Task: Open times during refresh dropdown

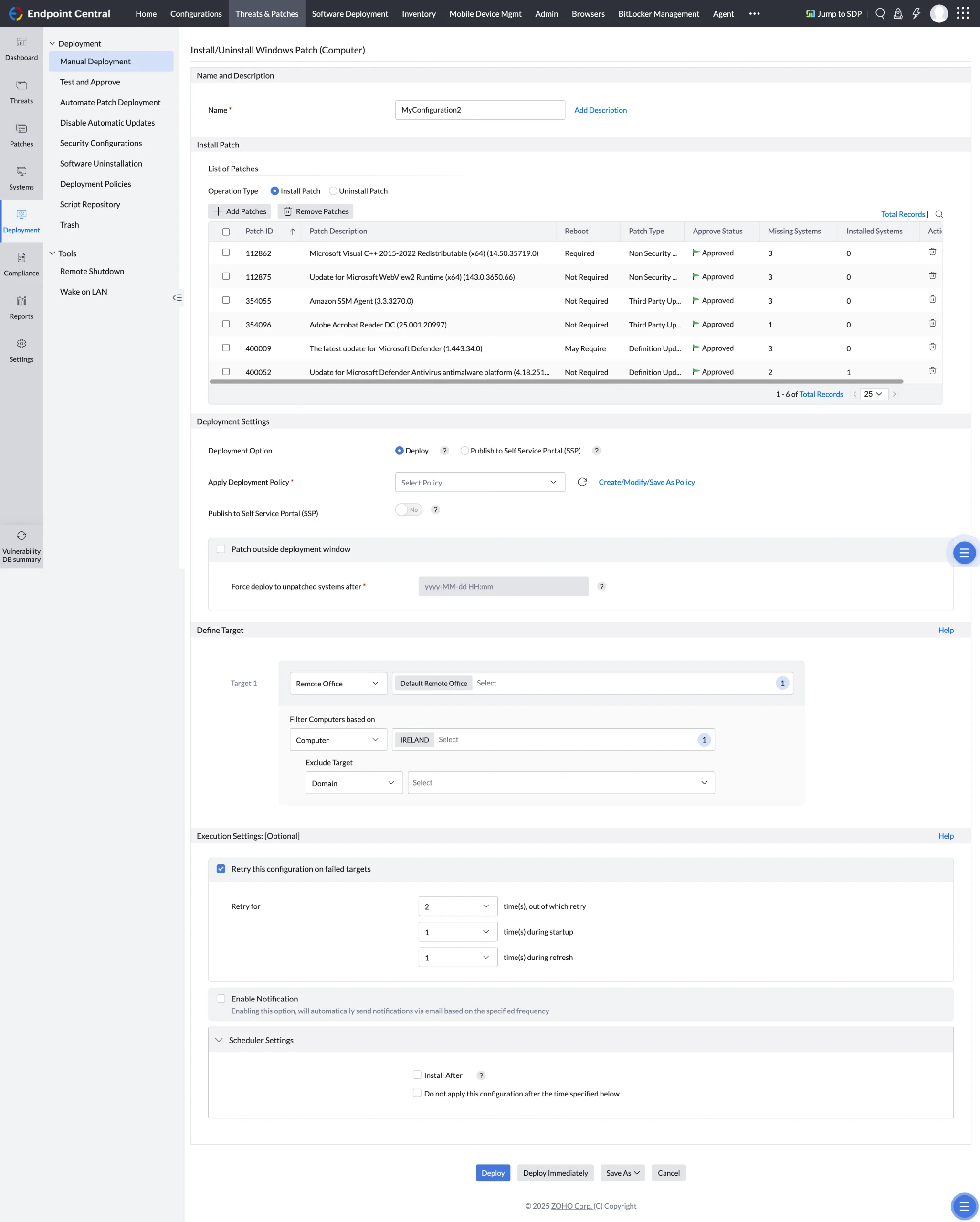Action: coord(458,957)
